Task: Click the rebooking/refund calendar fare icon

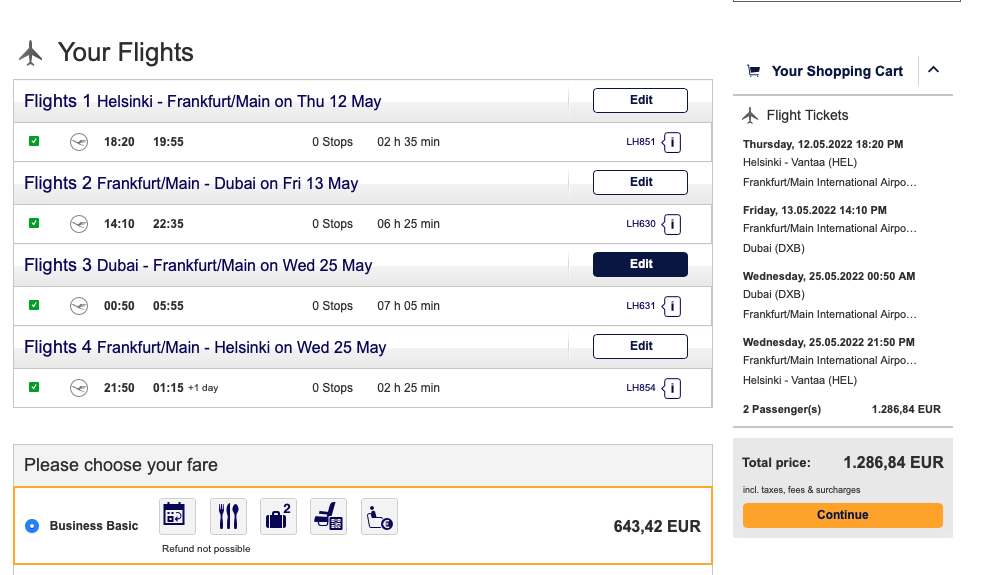Action: point(177,516)
